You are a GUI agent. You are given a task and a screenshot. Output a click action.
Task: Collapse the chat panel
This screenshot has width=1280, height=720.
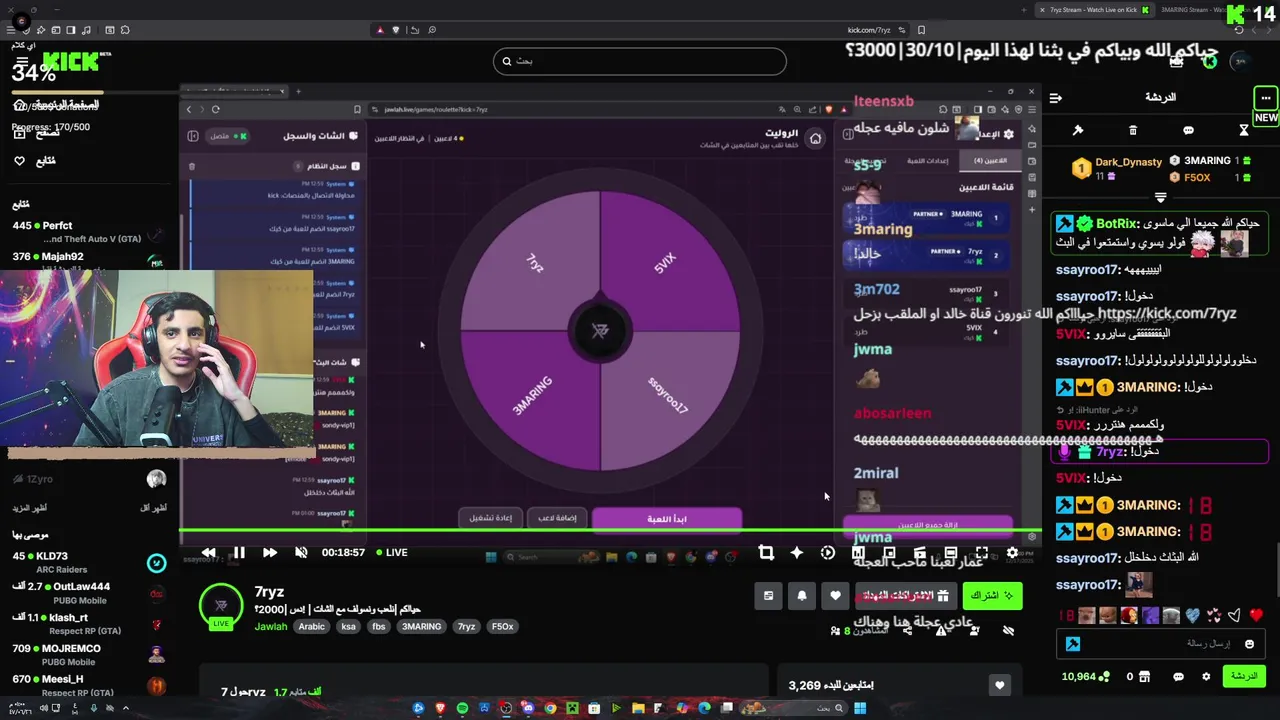coord(1056,98)
